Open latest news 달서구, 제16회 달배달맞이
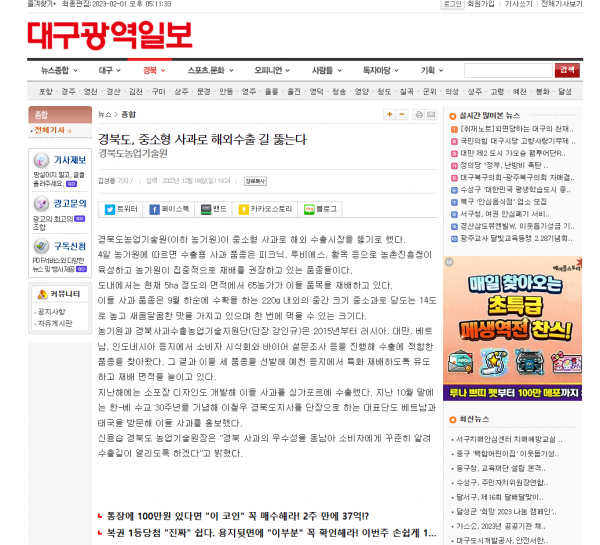The image size is (600, 545). click(499, 498)
